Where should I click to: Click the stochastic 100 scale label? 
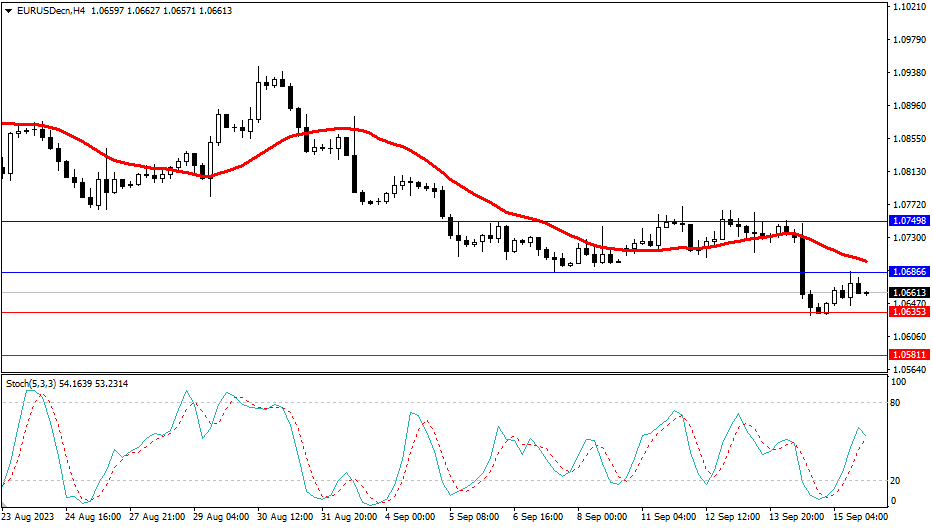tap(898, 383)
